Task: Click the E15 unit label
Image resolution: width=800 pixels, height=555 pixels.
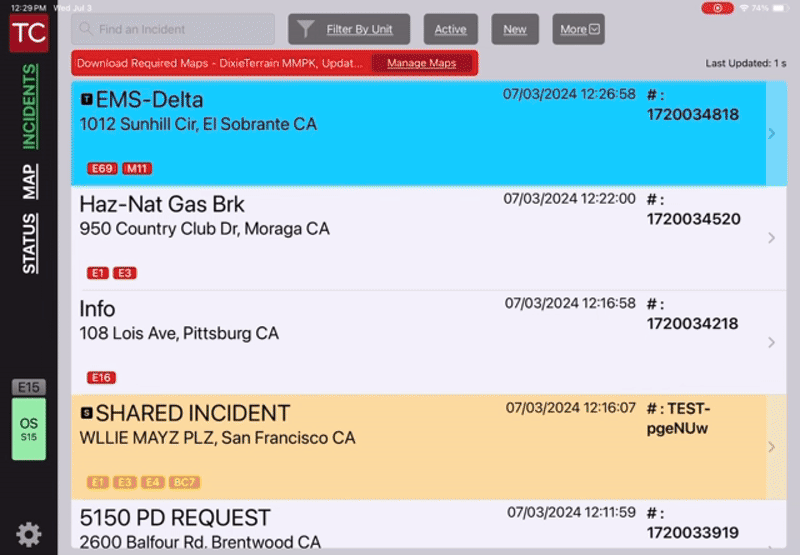Action: click(28, 387)
